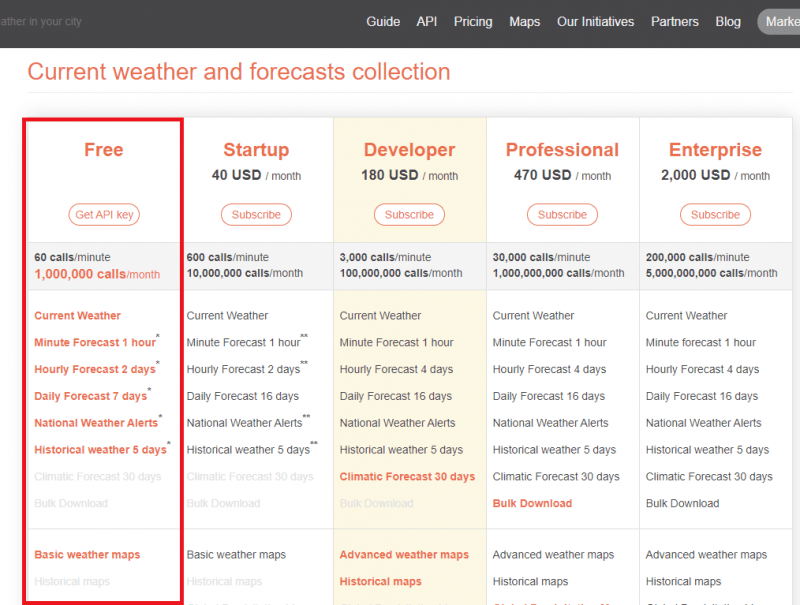Subscribe to the Developer plan
Image resolution: width=800 pixels, height=605 pixels.
(409, 215)
